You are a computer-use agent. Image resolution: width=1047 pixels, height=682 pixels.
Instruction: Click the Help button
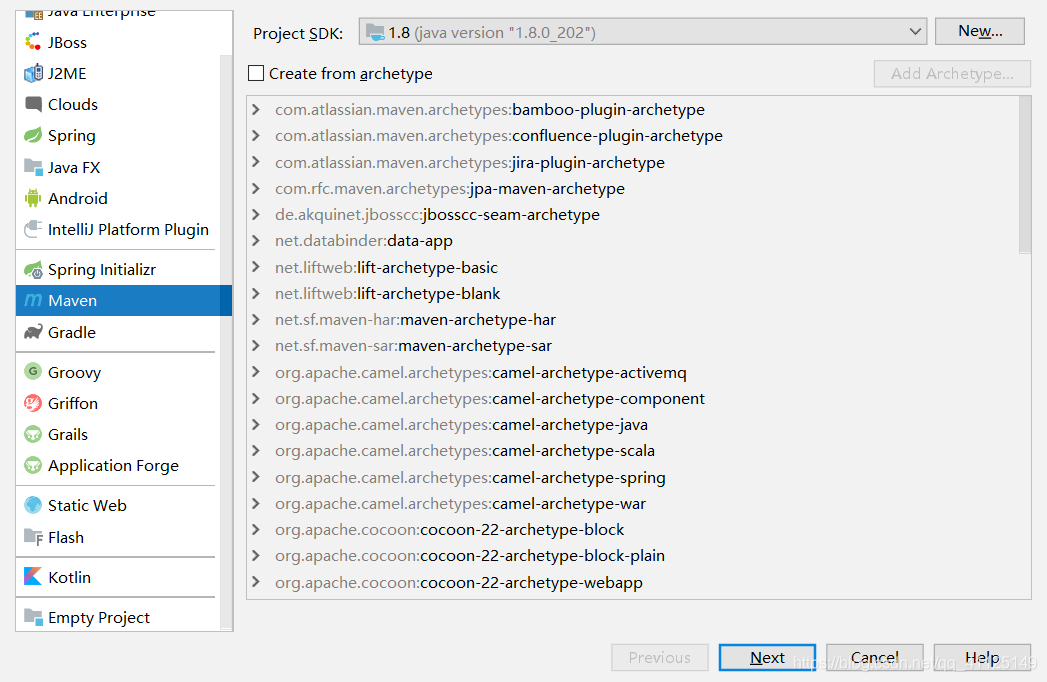[x=982, y=657]
